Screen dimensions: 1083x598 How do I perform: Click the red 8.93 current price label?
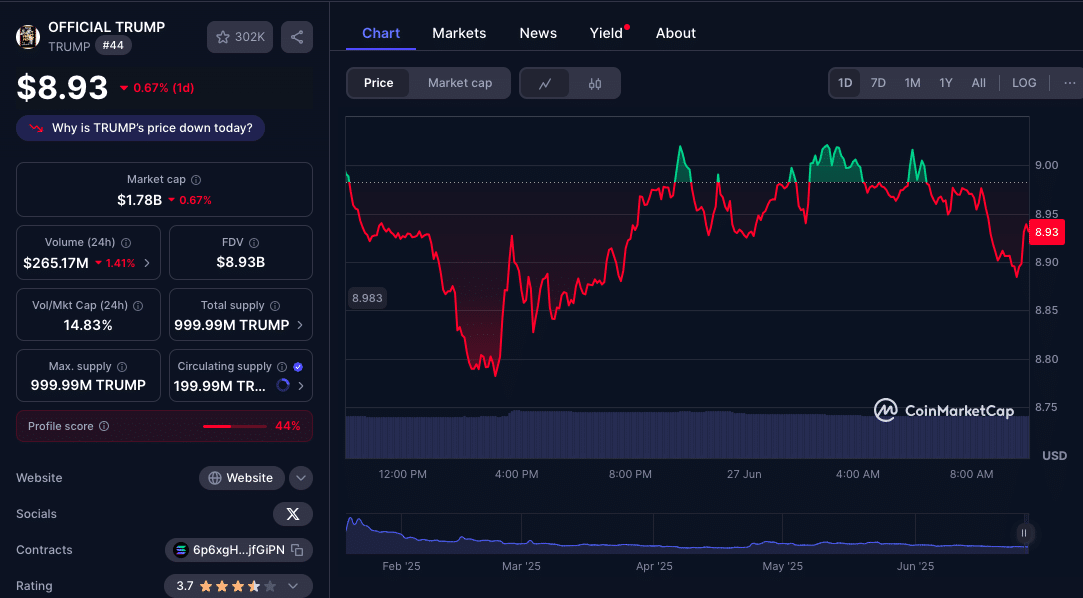point(1046,232)
